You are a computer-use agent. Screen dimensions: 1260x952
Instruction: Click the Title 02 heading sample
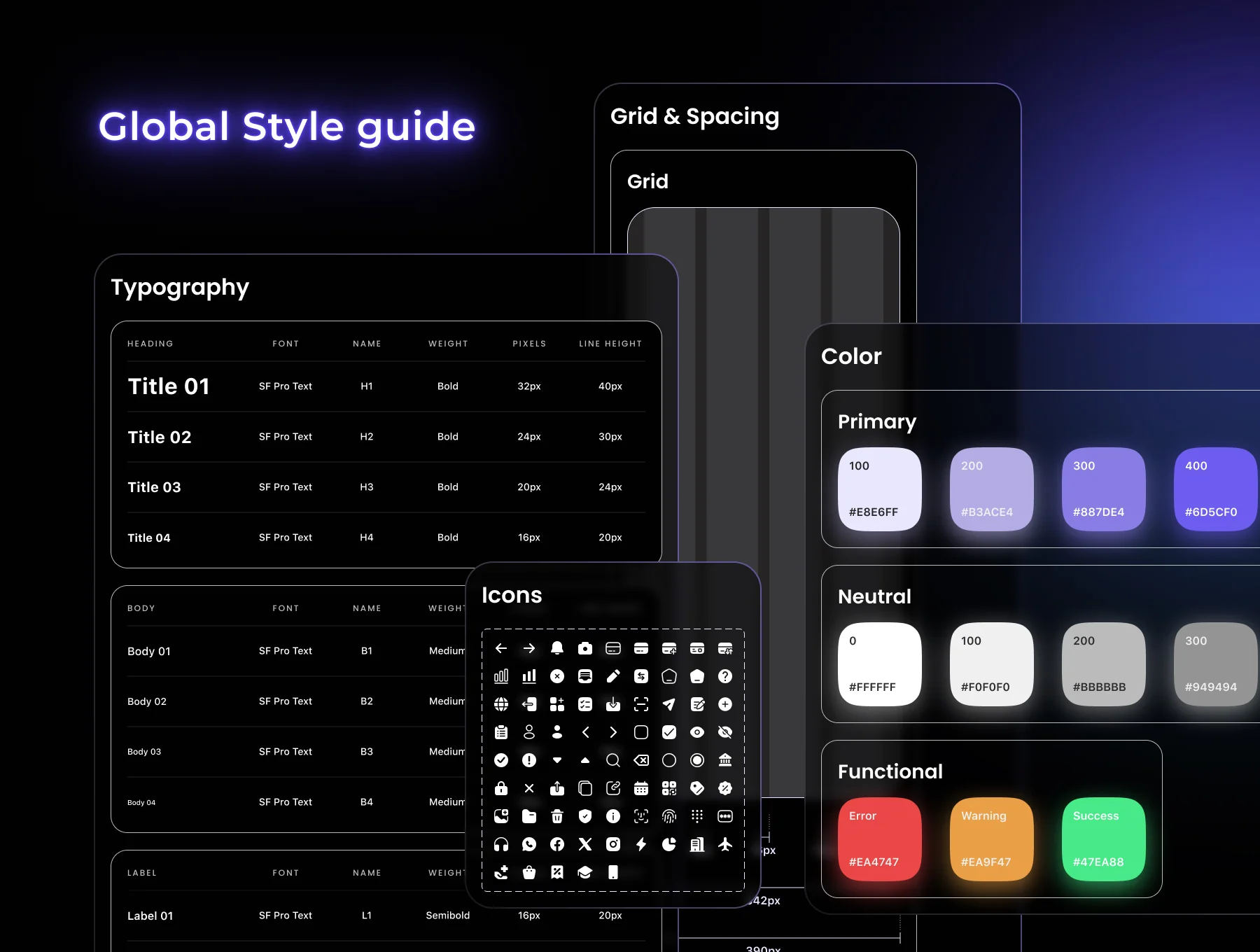coord(160,437)
